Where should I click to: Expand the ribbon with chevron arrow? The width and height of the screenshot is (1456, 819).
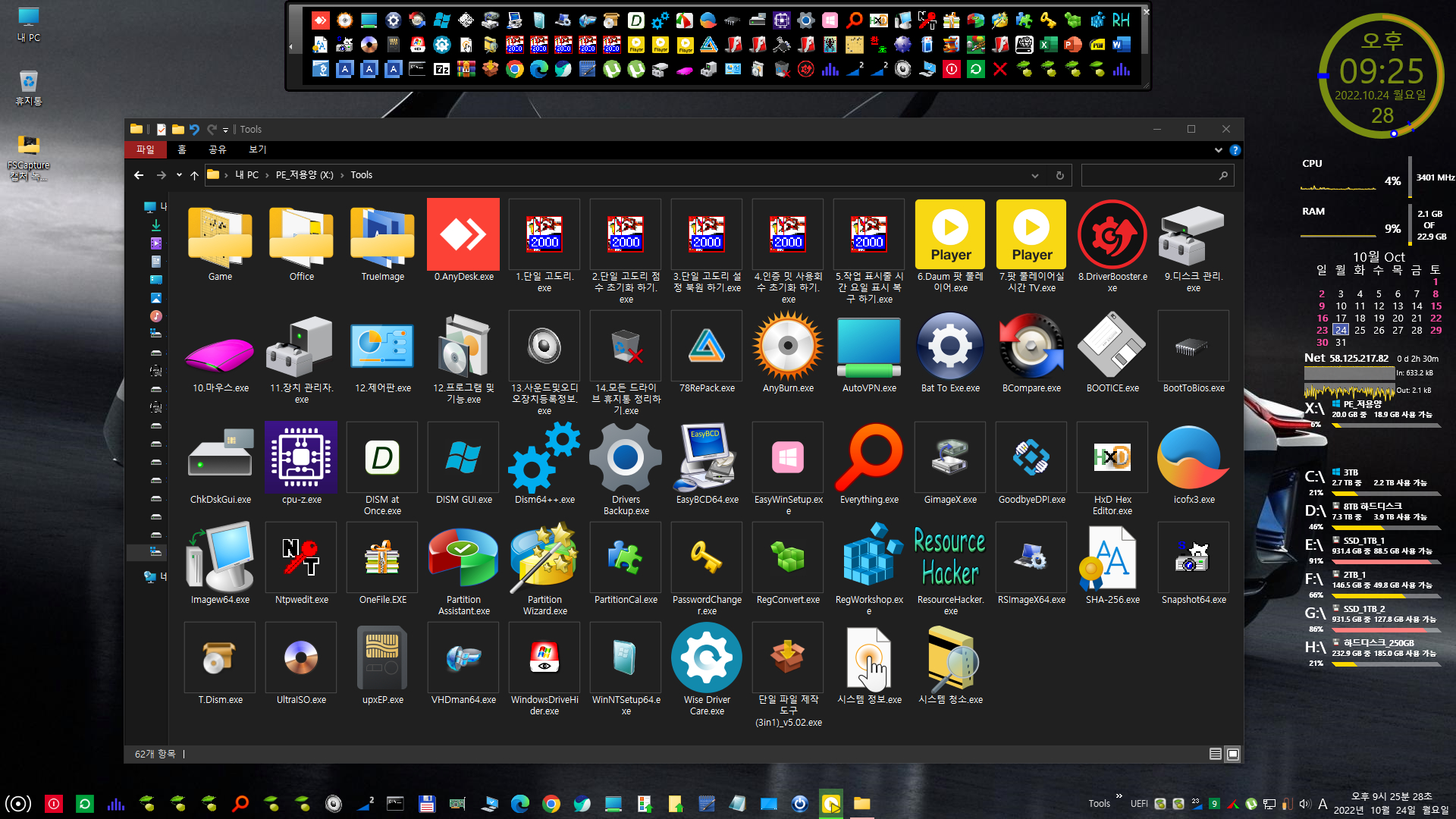pyautogui.click(x=1218, y=150)
